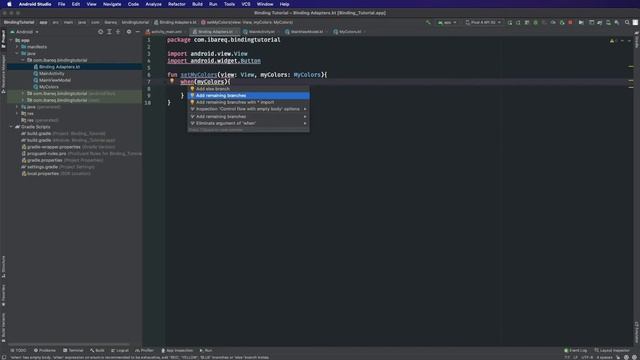Switch to MainActivity.kt editor tab
The width and height of the screenshot is (640, 360).
click(260, 31)
